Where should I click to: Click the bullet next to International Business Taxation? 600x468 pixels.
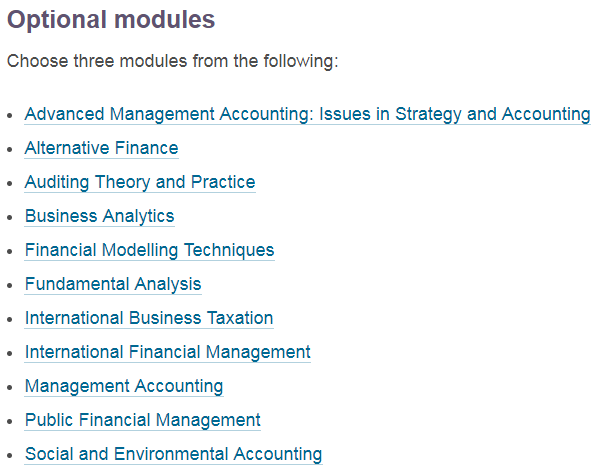coord(10,320)
